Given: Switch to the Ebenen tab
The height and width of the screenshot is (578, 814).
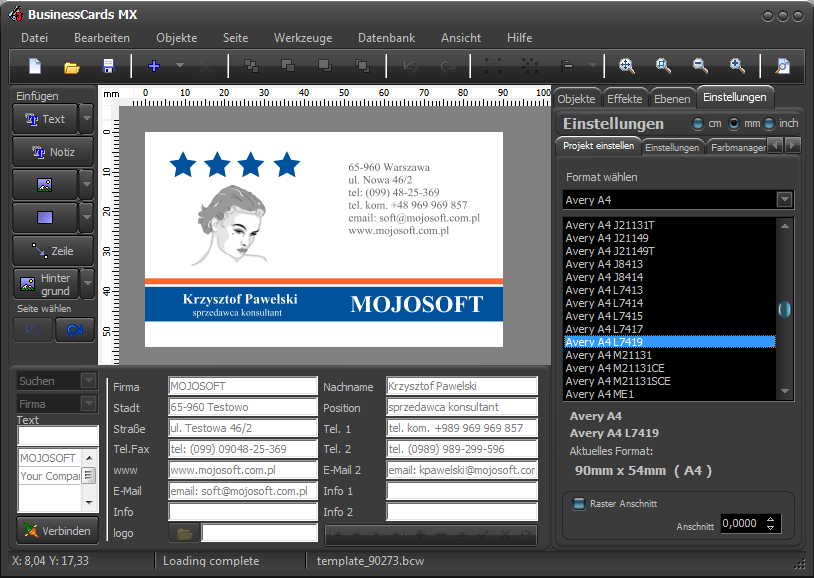Looking at the screenshot, I should 672,99.
